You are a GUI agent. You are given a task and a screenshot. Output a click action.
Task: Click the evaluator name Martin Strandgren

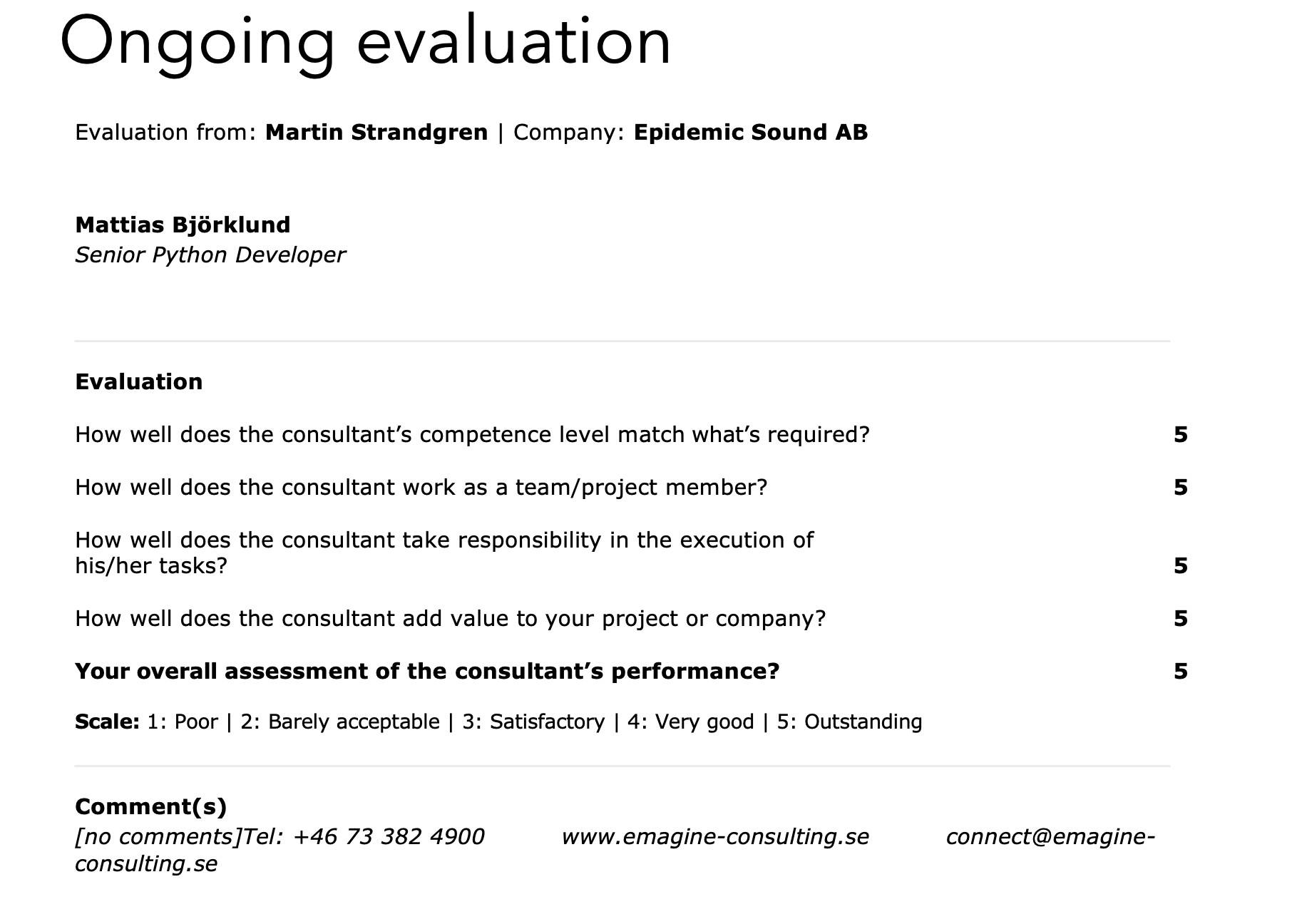pos(376,133)
